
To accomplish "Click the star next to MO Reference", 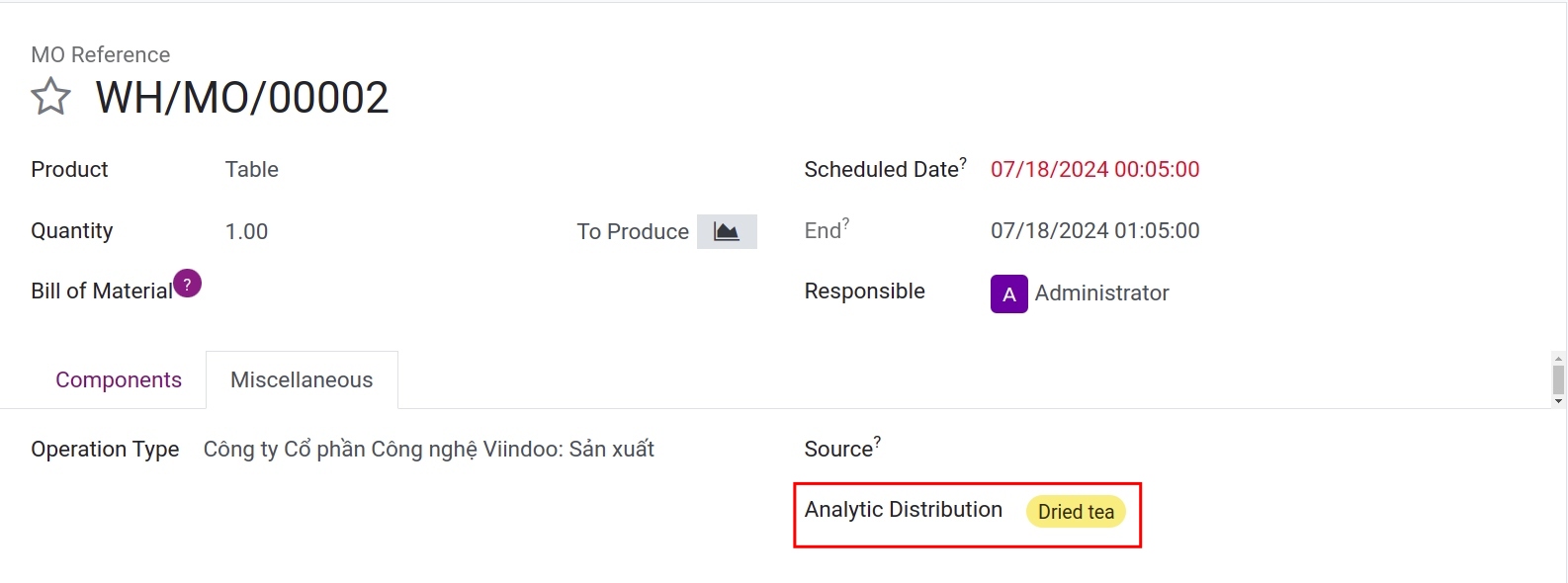I will tap(49, 95).
